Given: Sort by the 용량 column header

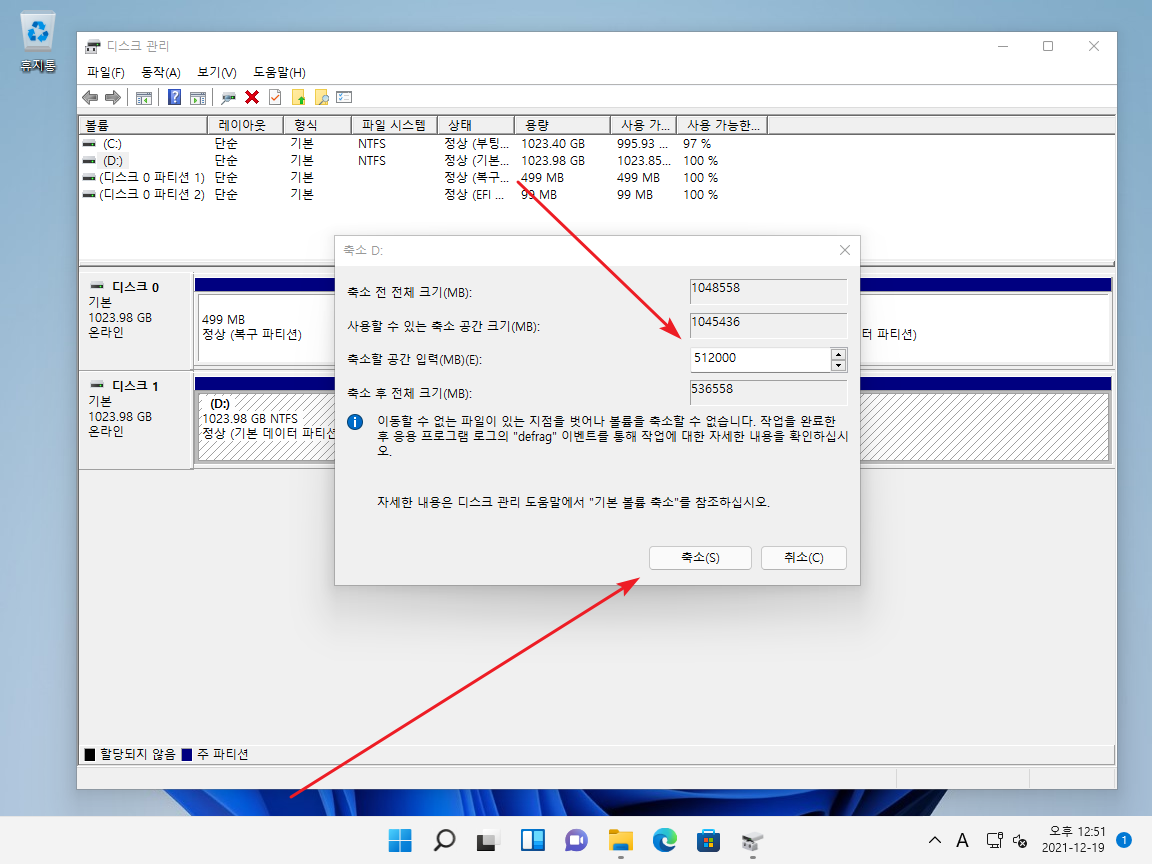Looking at the screenshot, I should tap(562, 125).
